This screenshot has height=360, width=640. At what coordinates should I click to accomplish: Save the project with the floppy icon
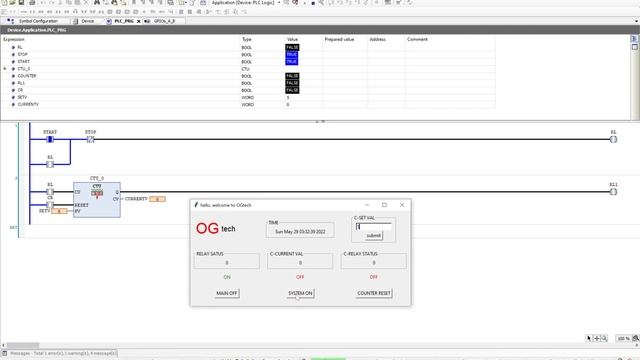tap(21, 2)
